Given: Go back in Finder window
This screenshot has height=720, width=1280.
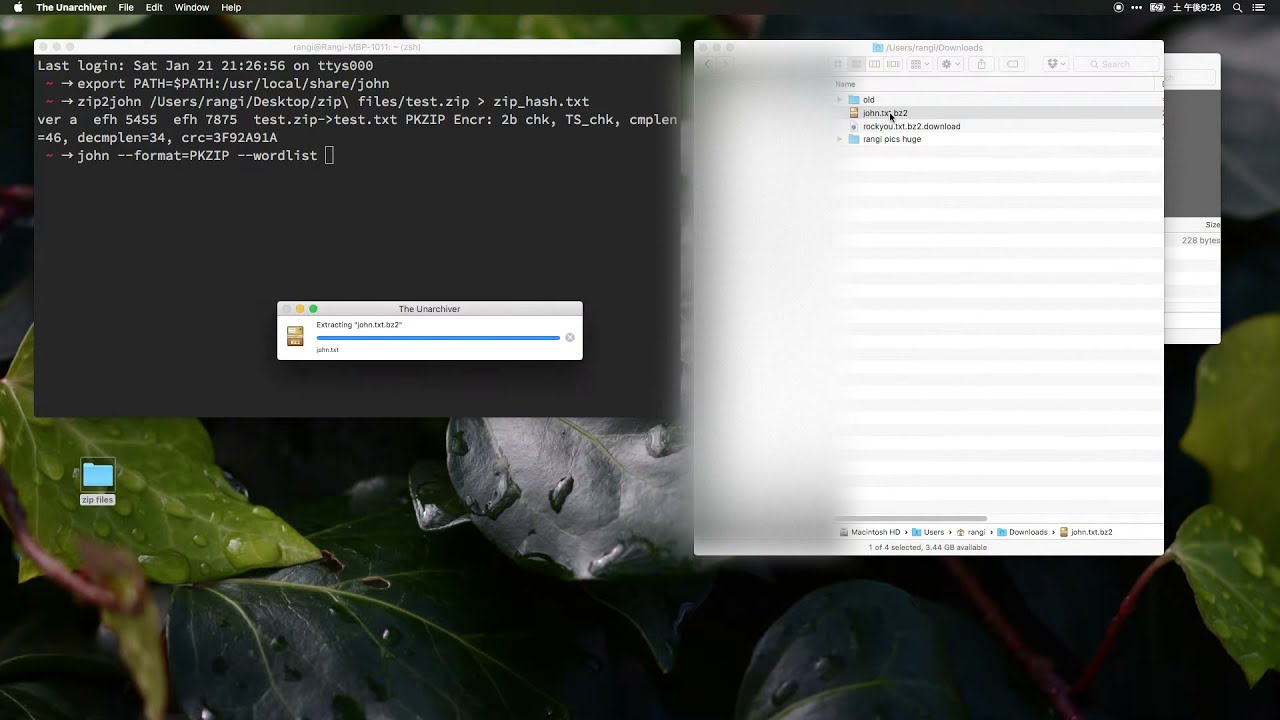Looking at the screenshot, I should [x=707, y=64].
